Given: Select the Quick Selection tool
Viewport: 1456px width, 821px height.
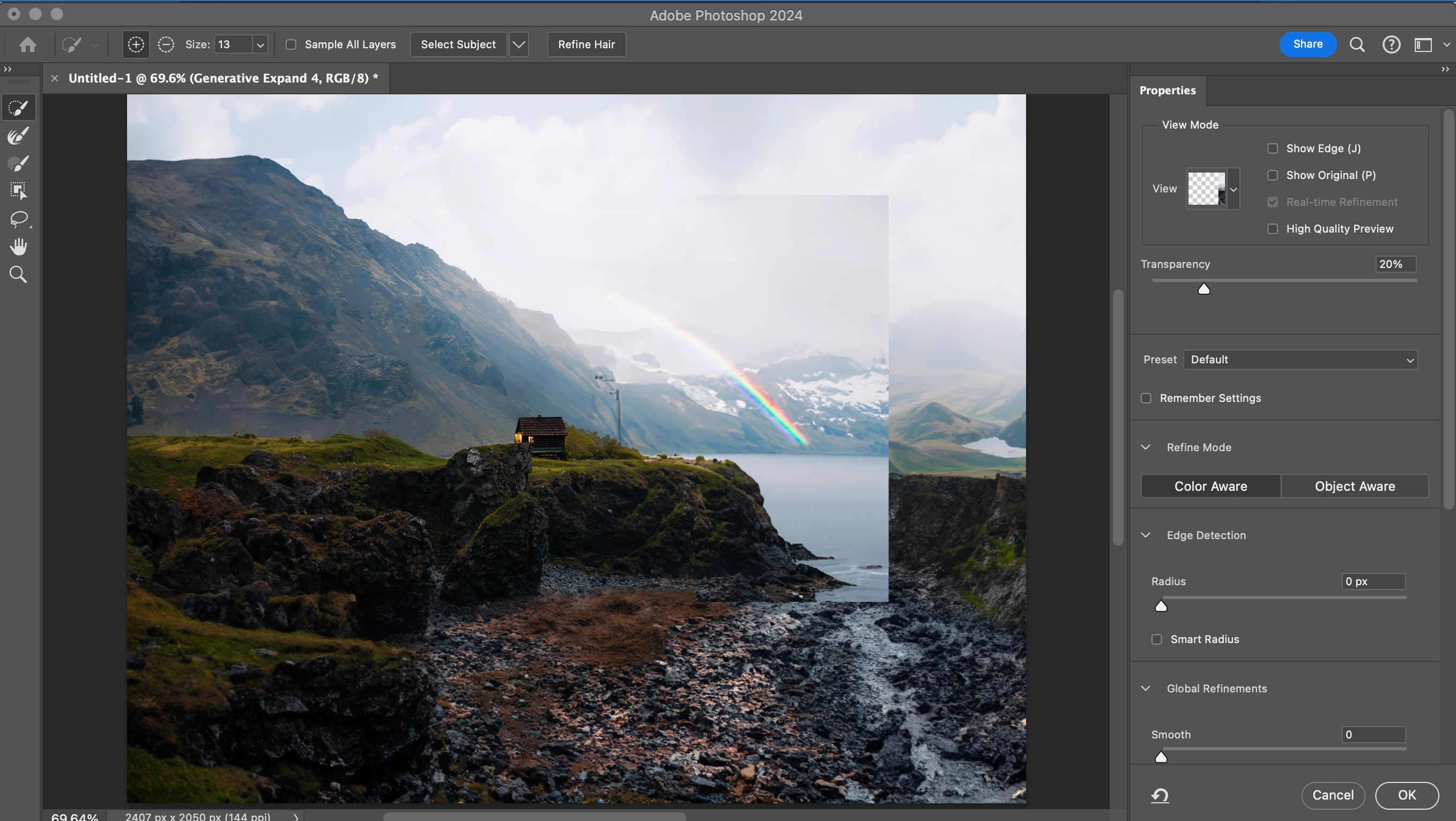Looking at the screenshot, I should tap(19, 107).
